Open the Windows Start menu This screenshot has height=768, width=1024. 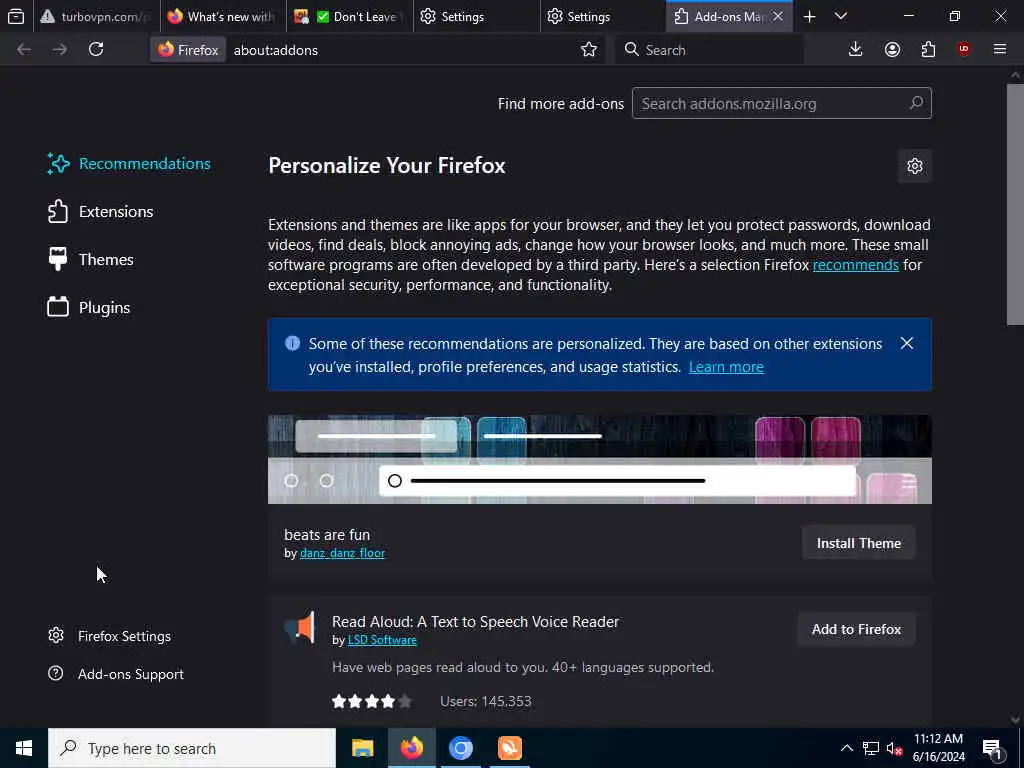pos(24,748)
